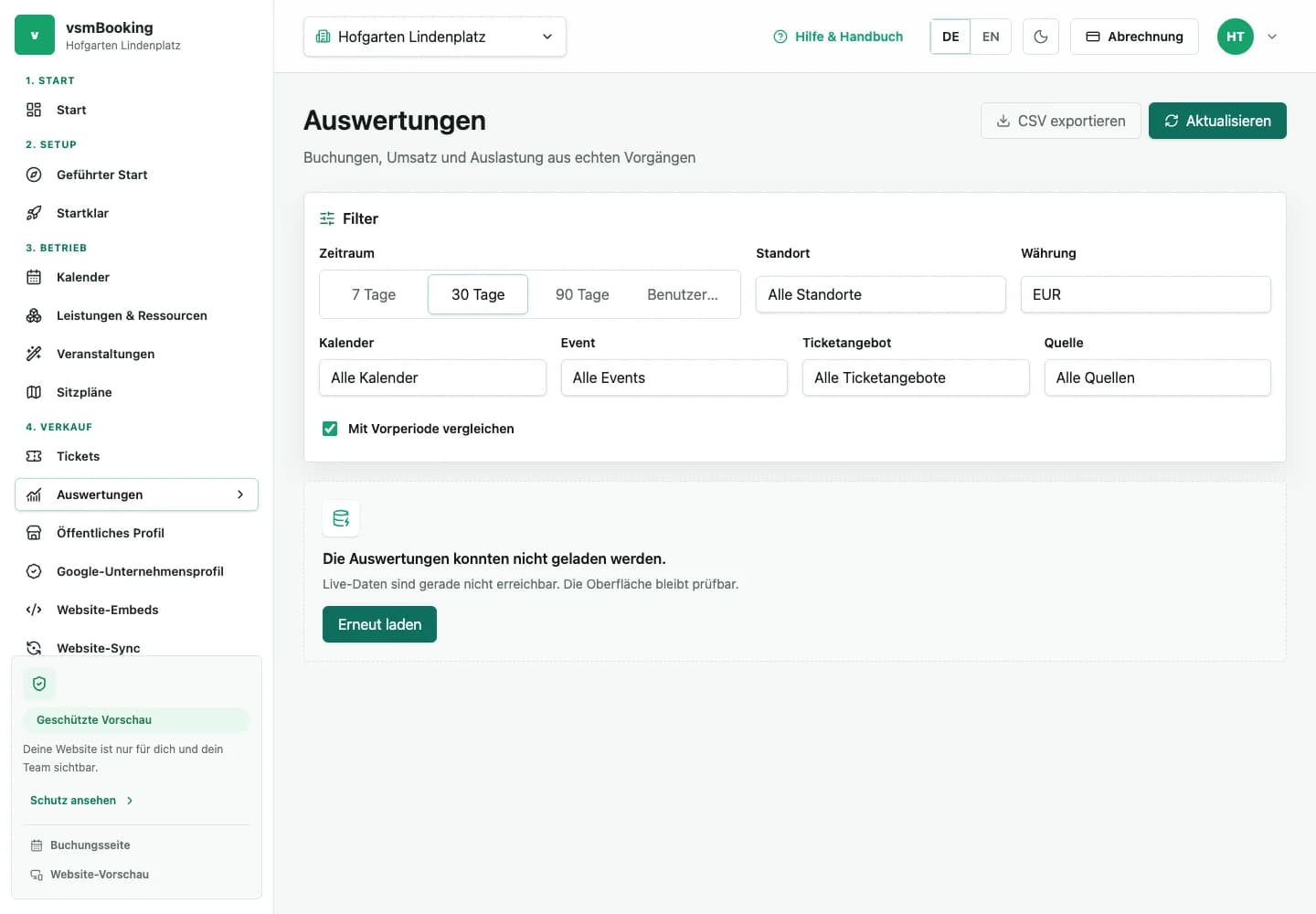This screenshot has width=1316, height=914.
Task: Click the Geführter Start compass icon
Action: [34, 175]
